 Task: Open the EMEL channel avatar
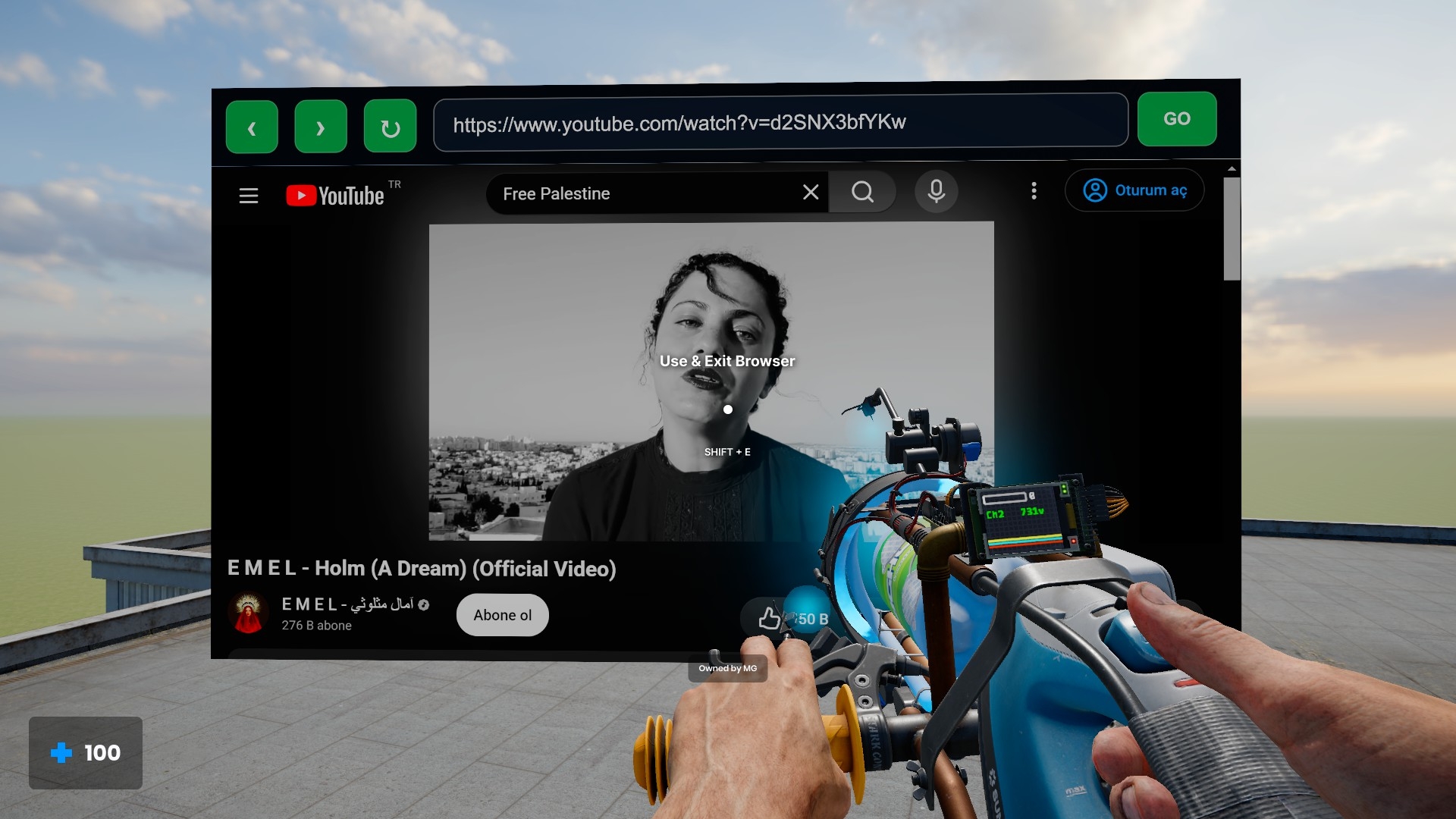[x=248, y=613]
